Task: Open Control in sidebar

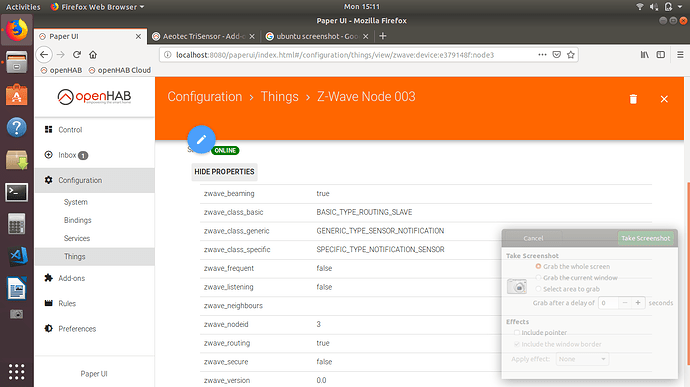Action: pyautogui.click(x=95, y=129)
